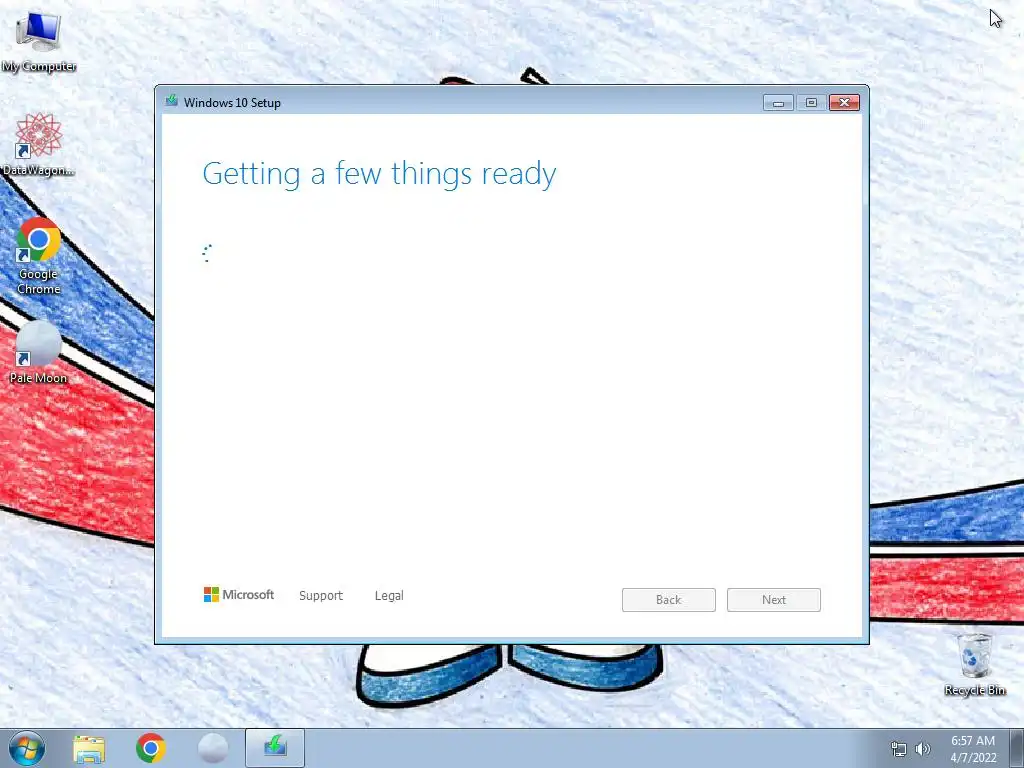Maximize the Windows 10 Setup window
Screen dimensions: 1024x768
(x=811, y=103)
